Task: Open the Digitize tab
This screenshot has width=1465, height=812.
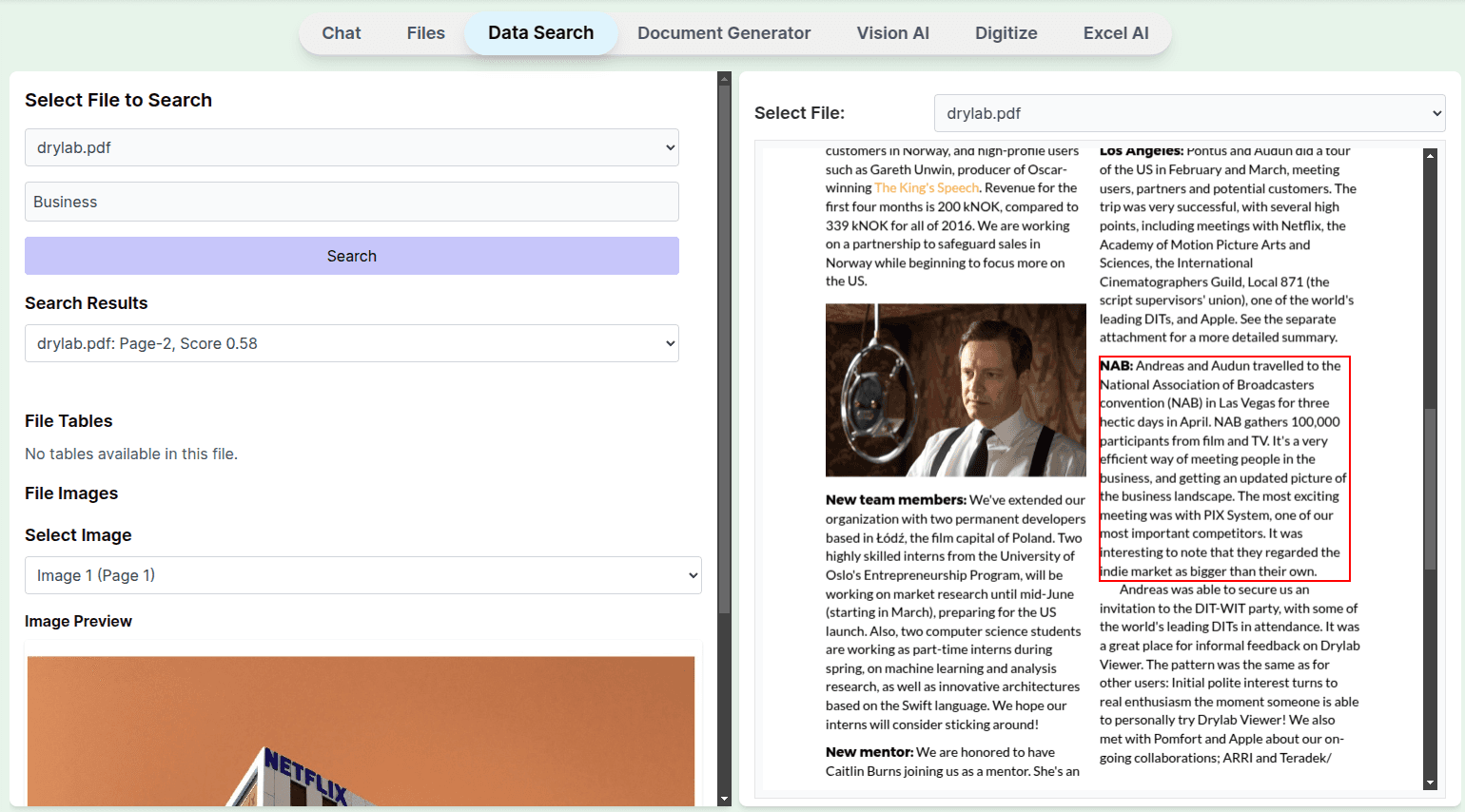Action: point(1006,33)
